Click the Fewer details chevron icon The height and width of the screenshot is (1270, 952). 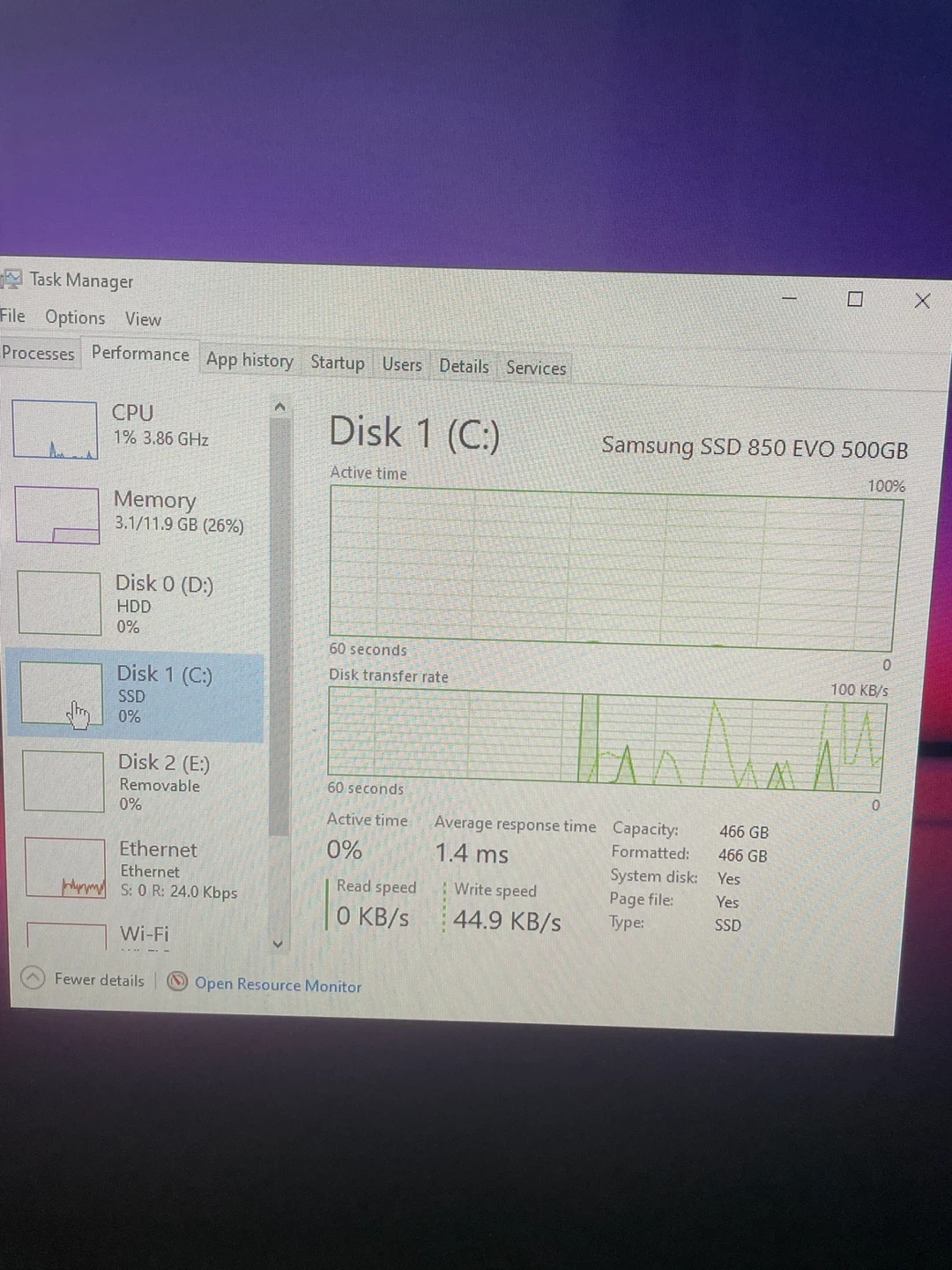[33, 978]
